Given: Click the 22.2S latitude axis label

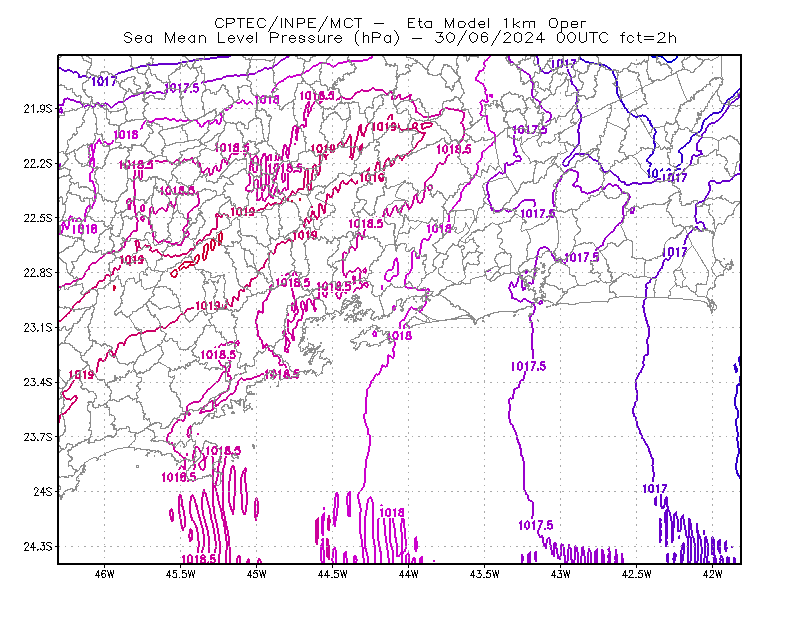Looking at the screenshot, I should 38,163.
